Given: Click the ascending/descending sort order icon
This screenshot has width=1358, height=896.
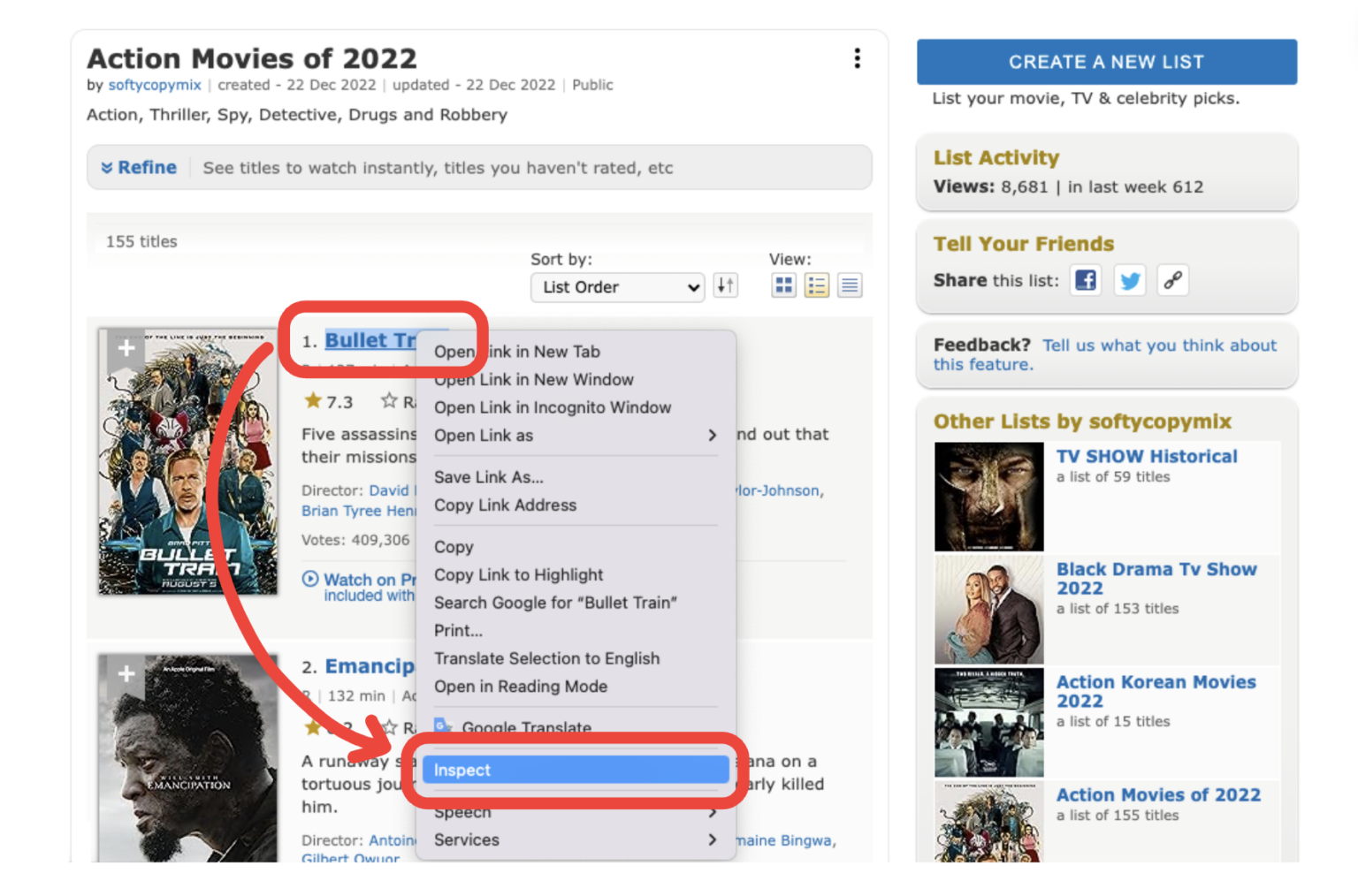Looking at the screenshot, I should tap(725, 285).
